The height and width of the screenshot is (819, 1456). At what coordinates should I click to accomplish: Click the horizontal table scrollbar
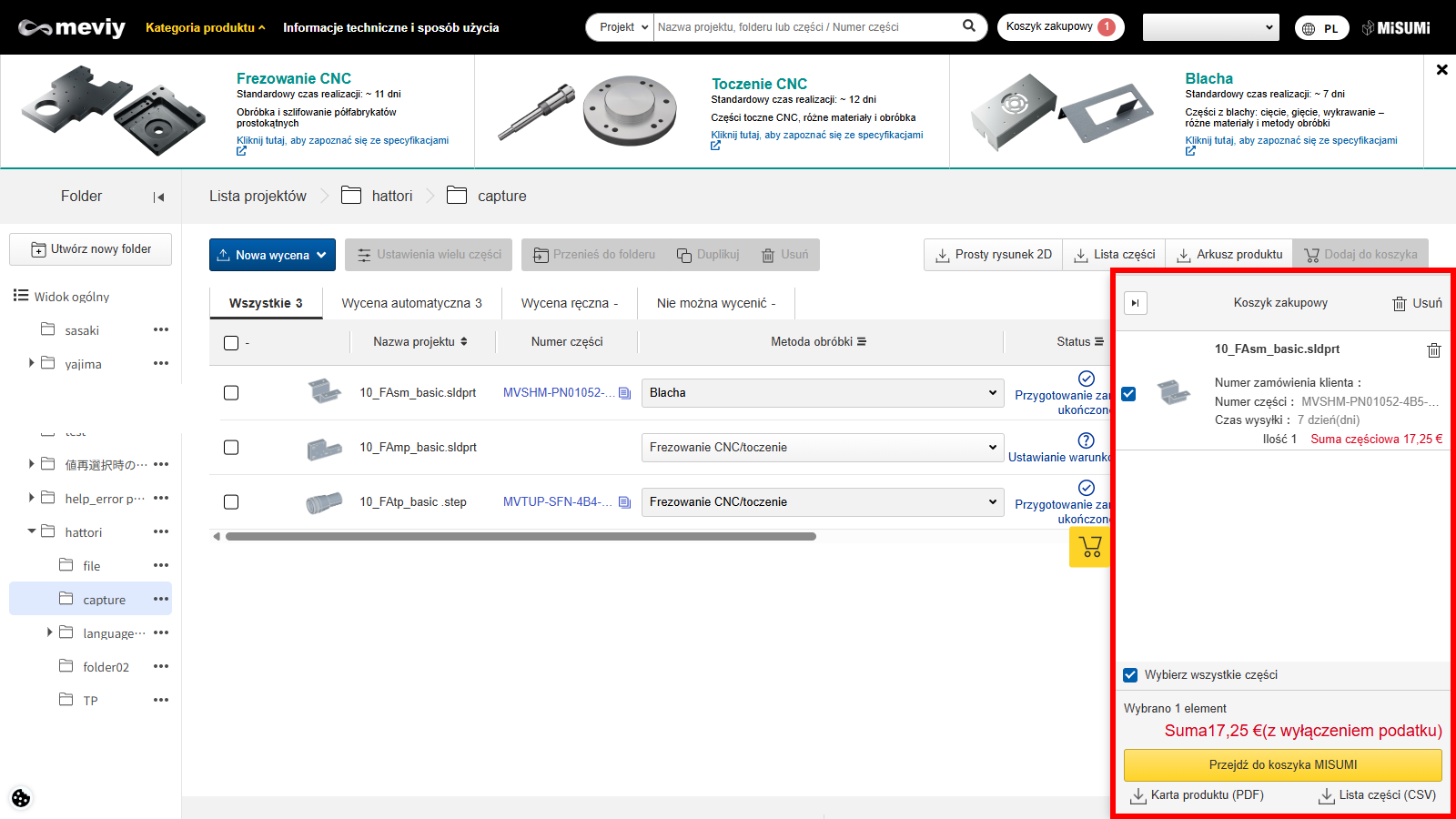(521, 537)
